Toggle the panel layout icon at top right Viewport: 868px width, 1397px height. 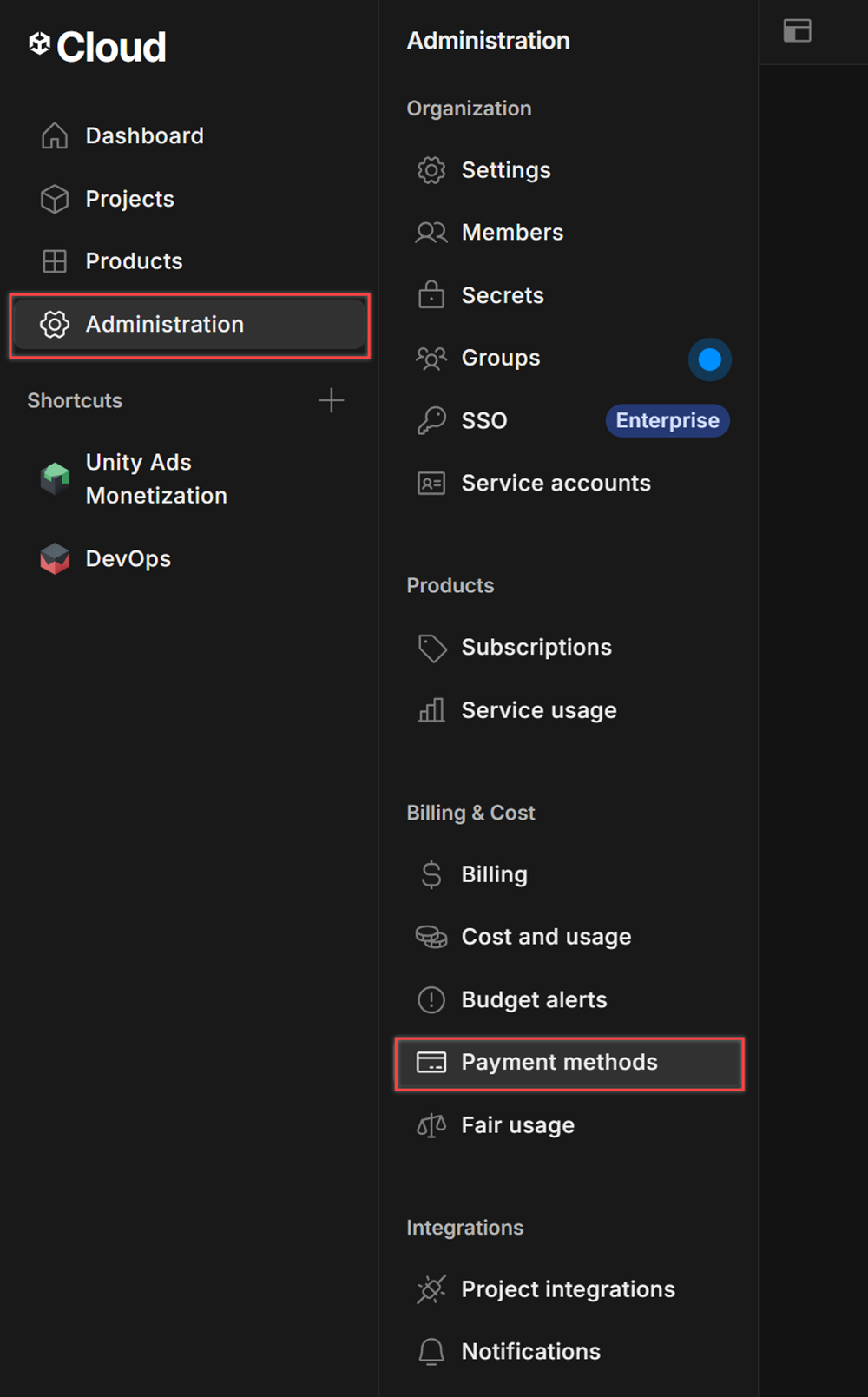click(x=798, y=30)
